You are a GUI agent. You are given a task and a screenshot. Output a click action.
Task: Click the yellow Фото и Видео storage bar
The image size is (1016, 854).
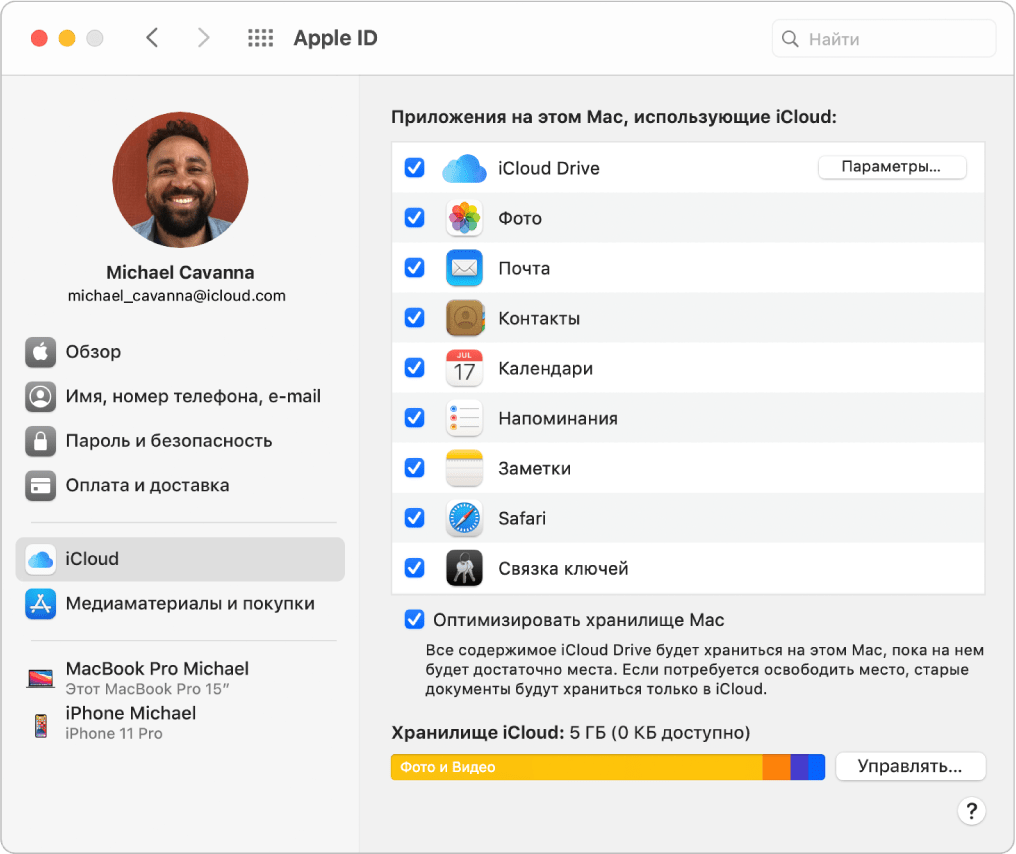(576, 767)
